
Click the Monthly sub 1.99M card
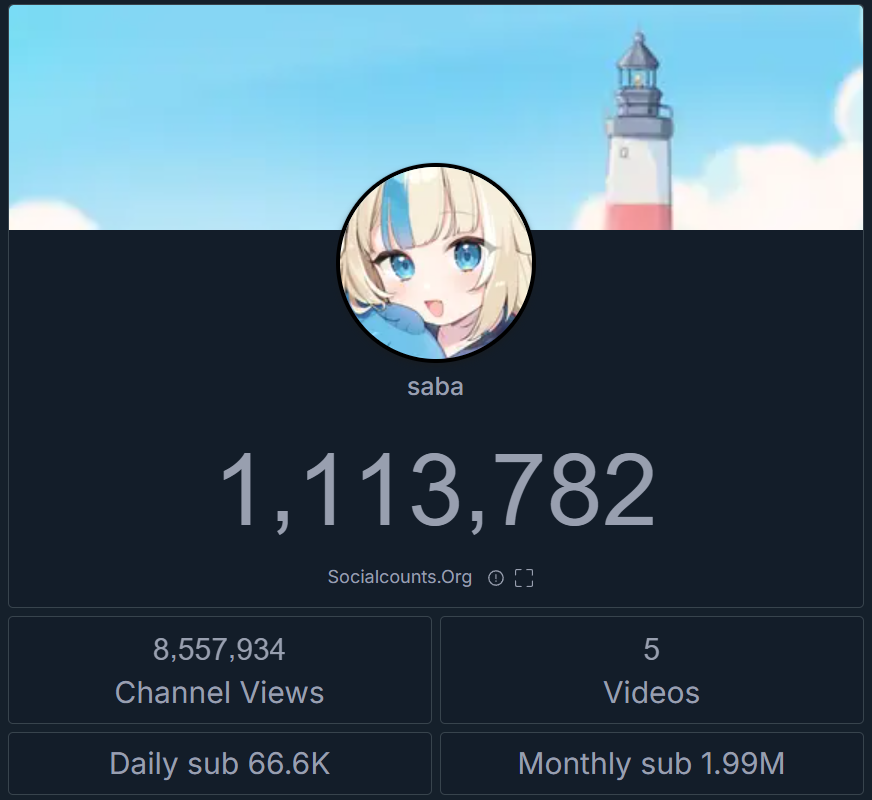(652, 763)
